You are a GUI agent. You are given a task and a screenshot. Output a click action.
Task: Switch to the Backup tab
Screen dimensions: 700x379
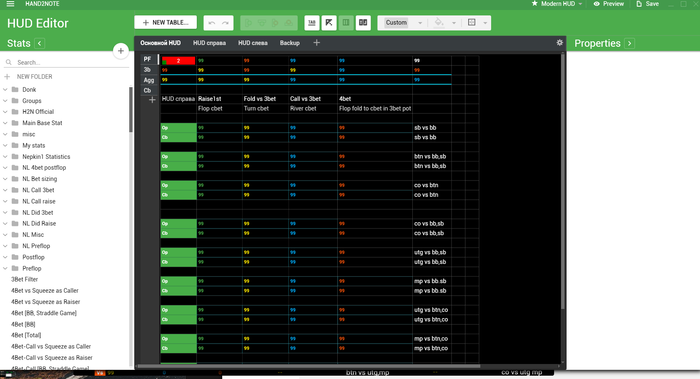click(289, 43)
